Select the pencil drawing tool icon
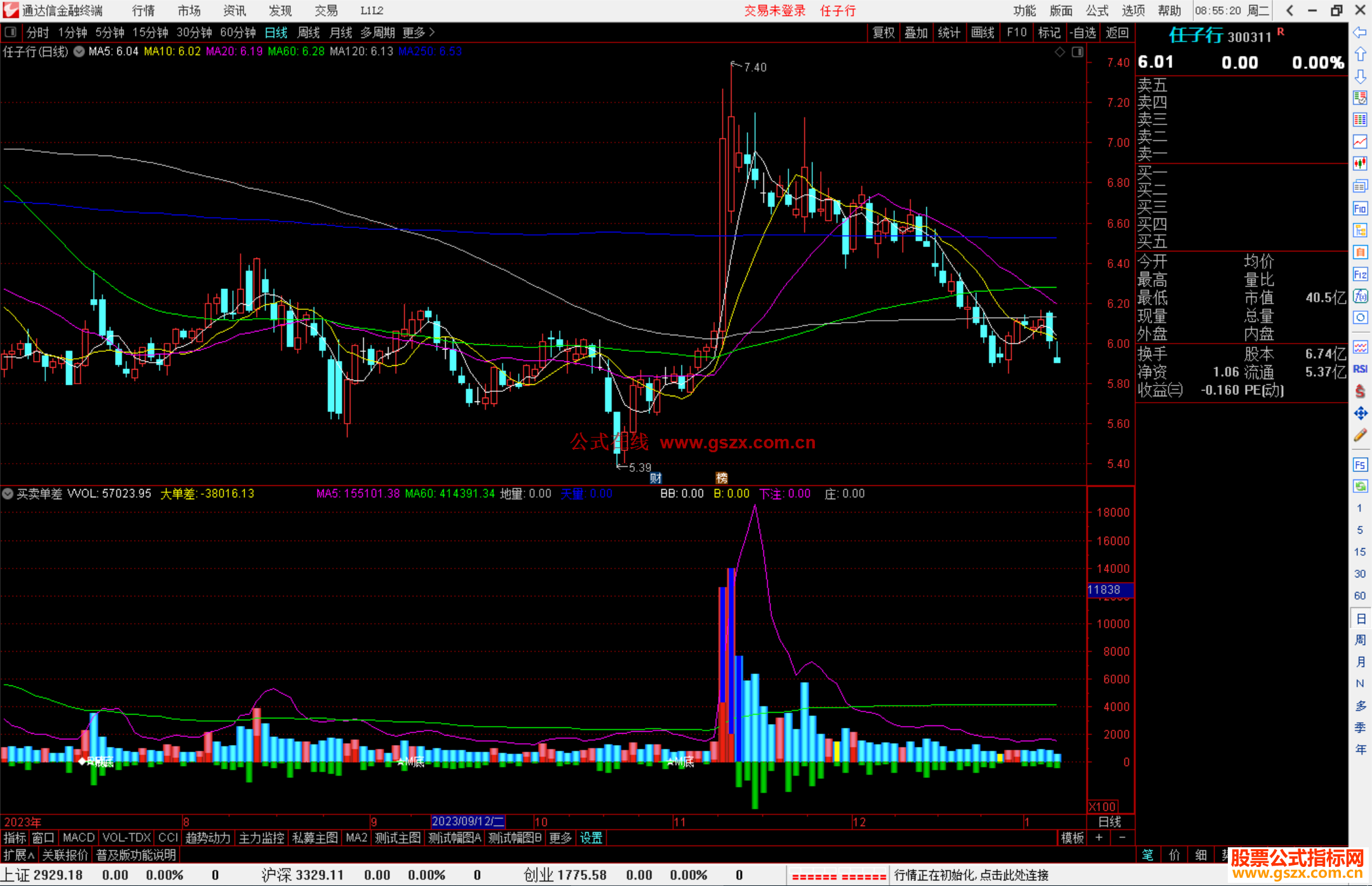 click(x=1360, y=436)
